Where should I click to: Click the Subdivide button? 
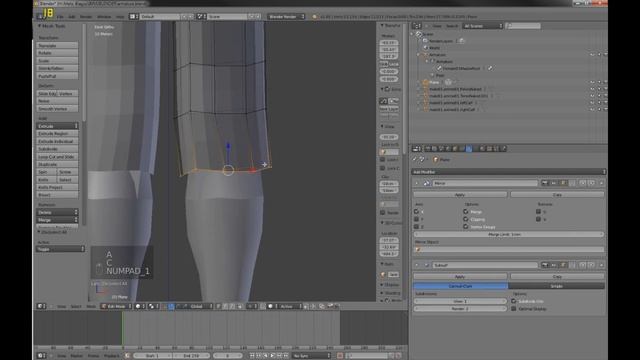tap(57, 149)
